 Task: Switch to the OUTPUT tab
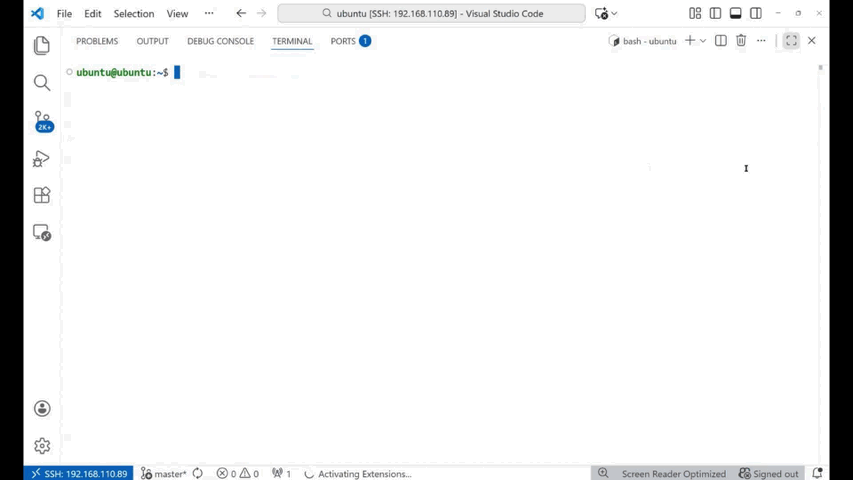[x=152, y=41]
